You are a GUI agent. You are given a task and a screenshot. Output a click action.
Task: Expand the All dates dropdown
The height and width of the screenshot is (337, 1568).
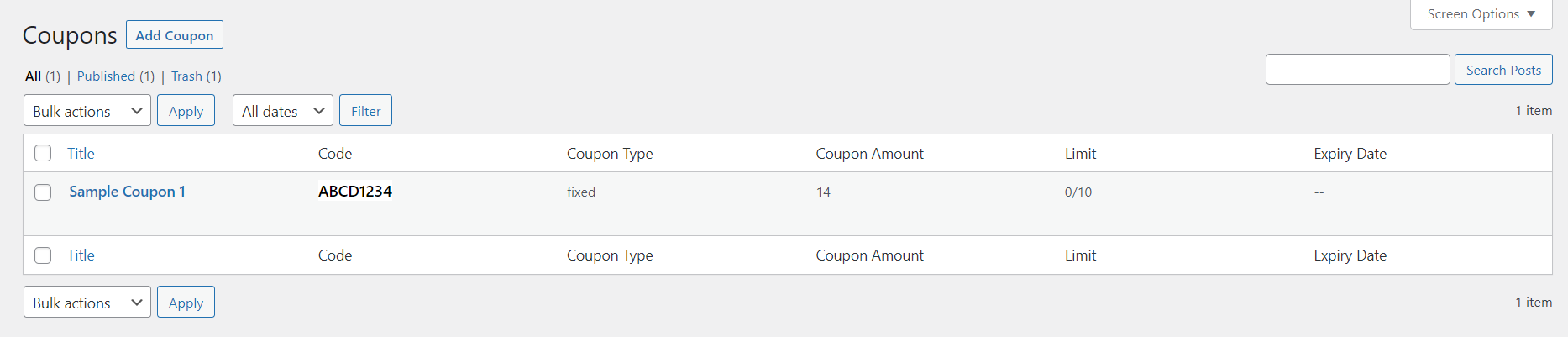pyautogui.click(x=282, y=111)
